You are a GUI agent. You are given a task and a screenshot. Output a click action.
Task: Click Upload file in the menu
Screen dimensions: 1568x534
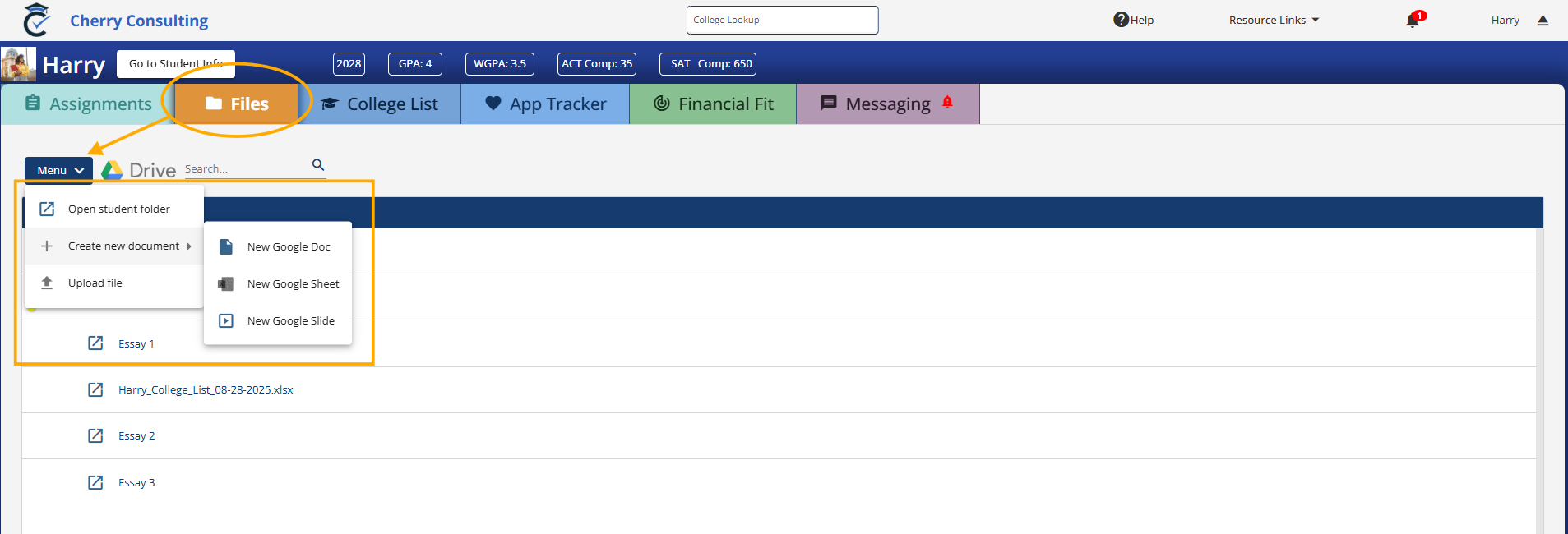tap(95, 283)
